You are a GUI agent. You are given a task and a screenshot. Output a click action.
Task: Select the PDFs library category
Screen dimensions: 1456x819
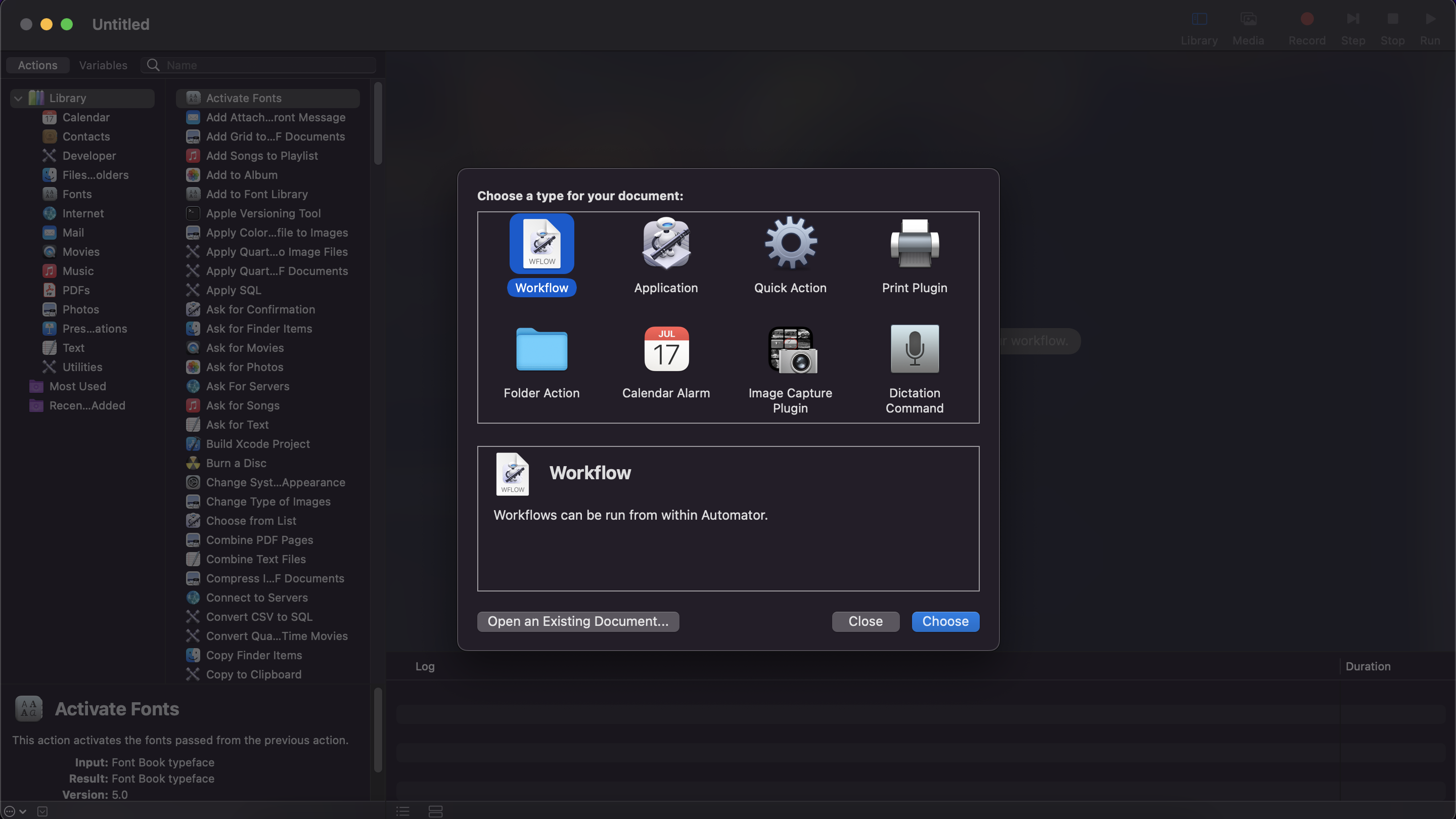(76, 291)
